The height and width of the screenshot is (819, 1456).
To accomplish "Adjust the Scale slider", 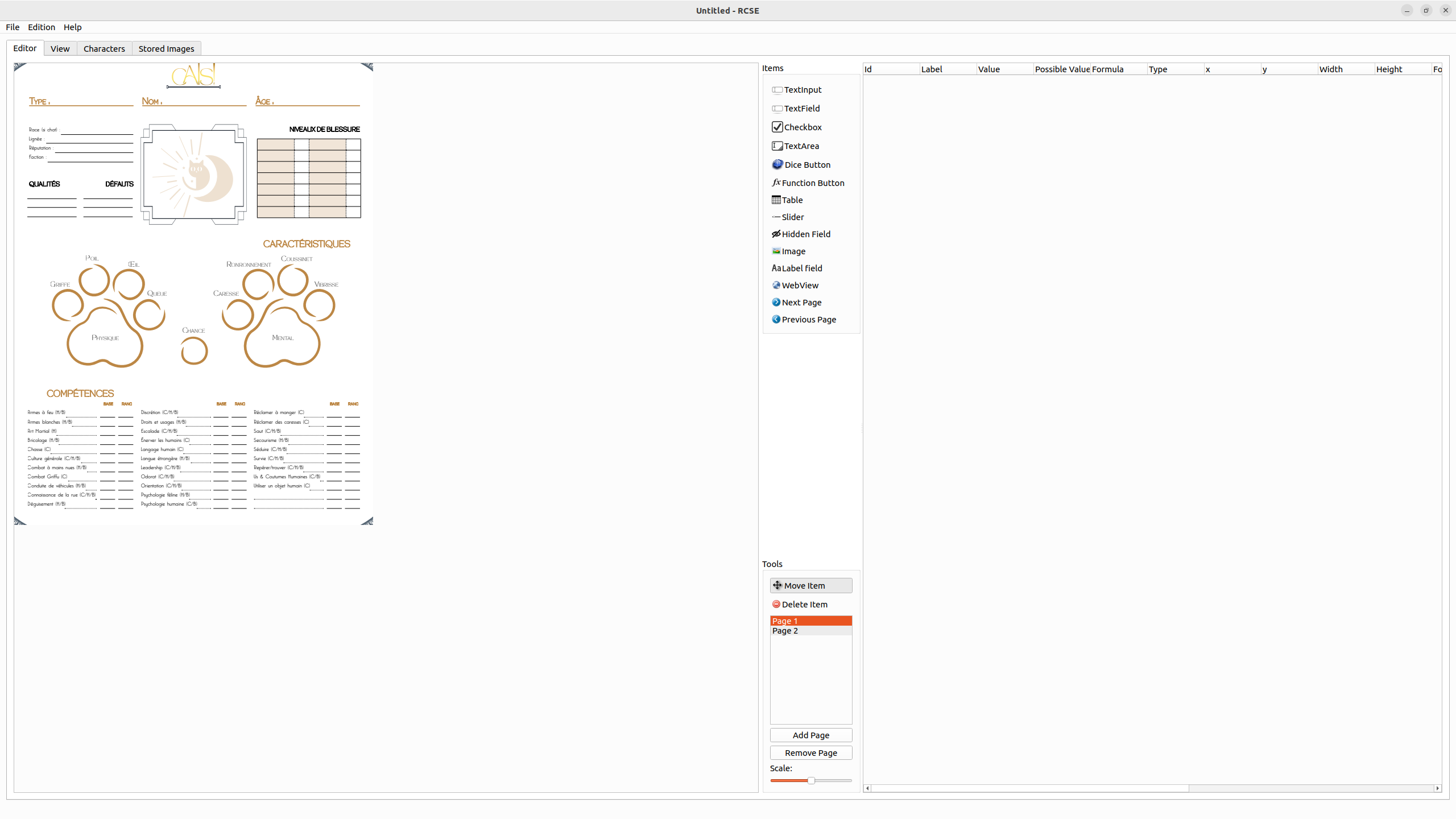I will 812,780.
